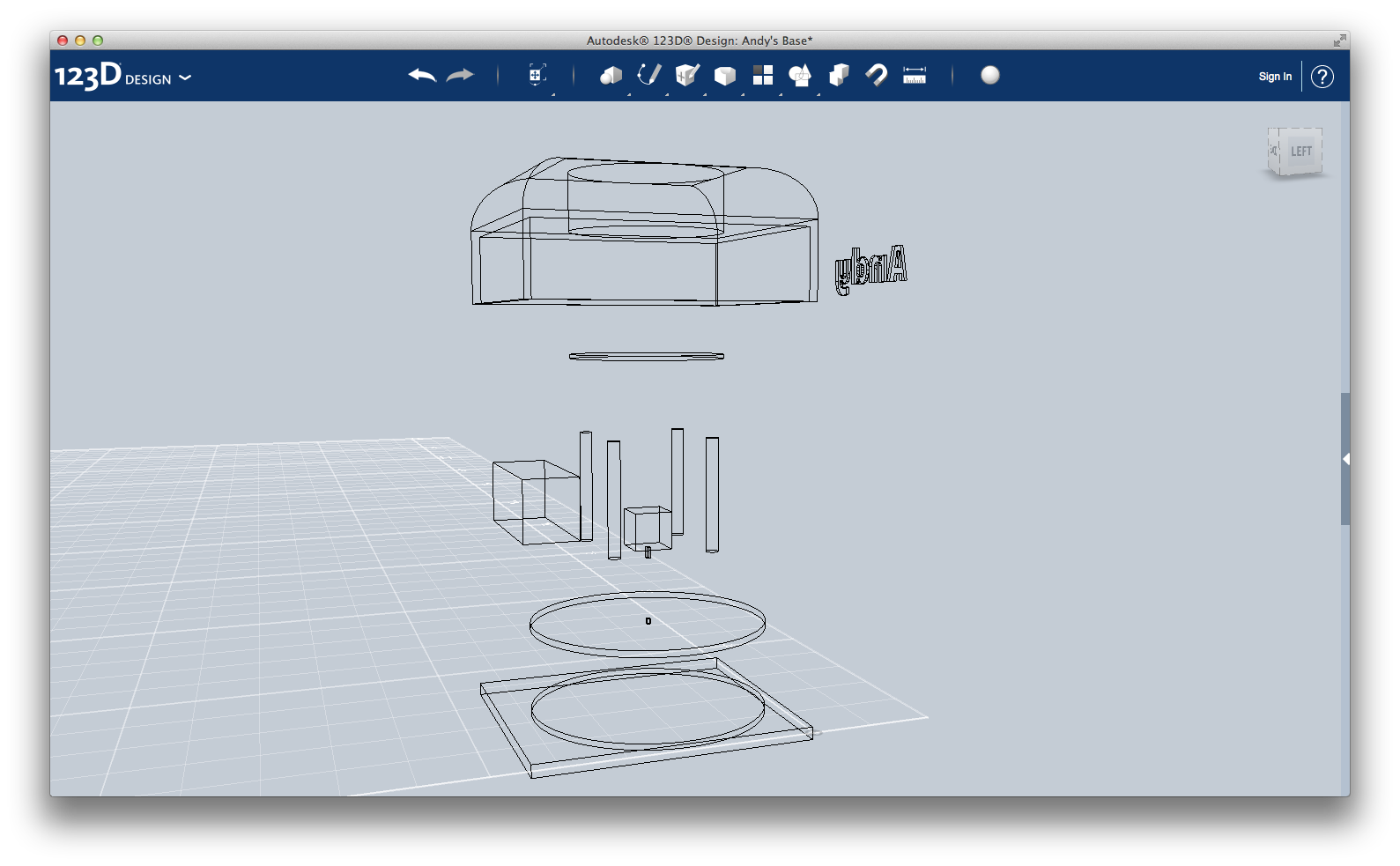Select the Measure ruler tool
Viewport: 1400px width, 866px height.
point(915,75)
